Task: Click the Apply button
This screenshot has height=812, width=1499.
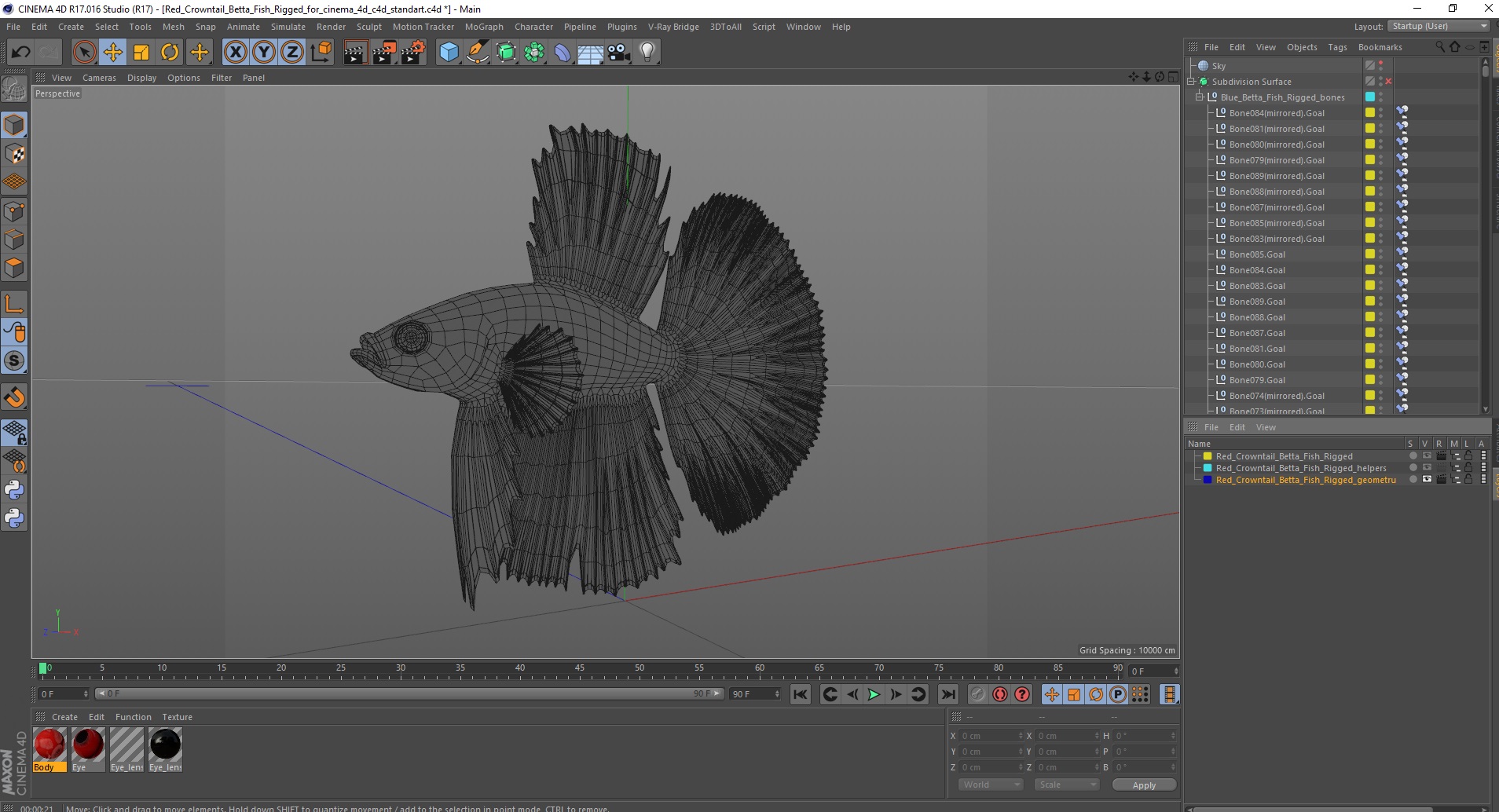Action: 1144,785
